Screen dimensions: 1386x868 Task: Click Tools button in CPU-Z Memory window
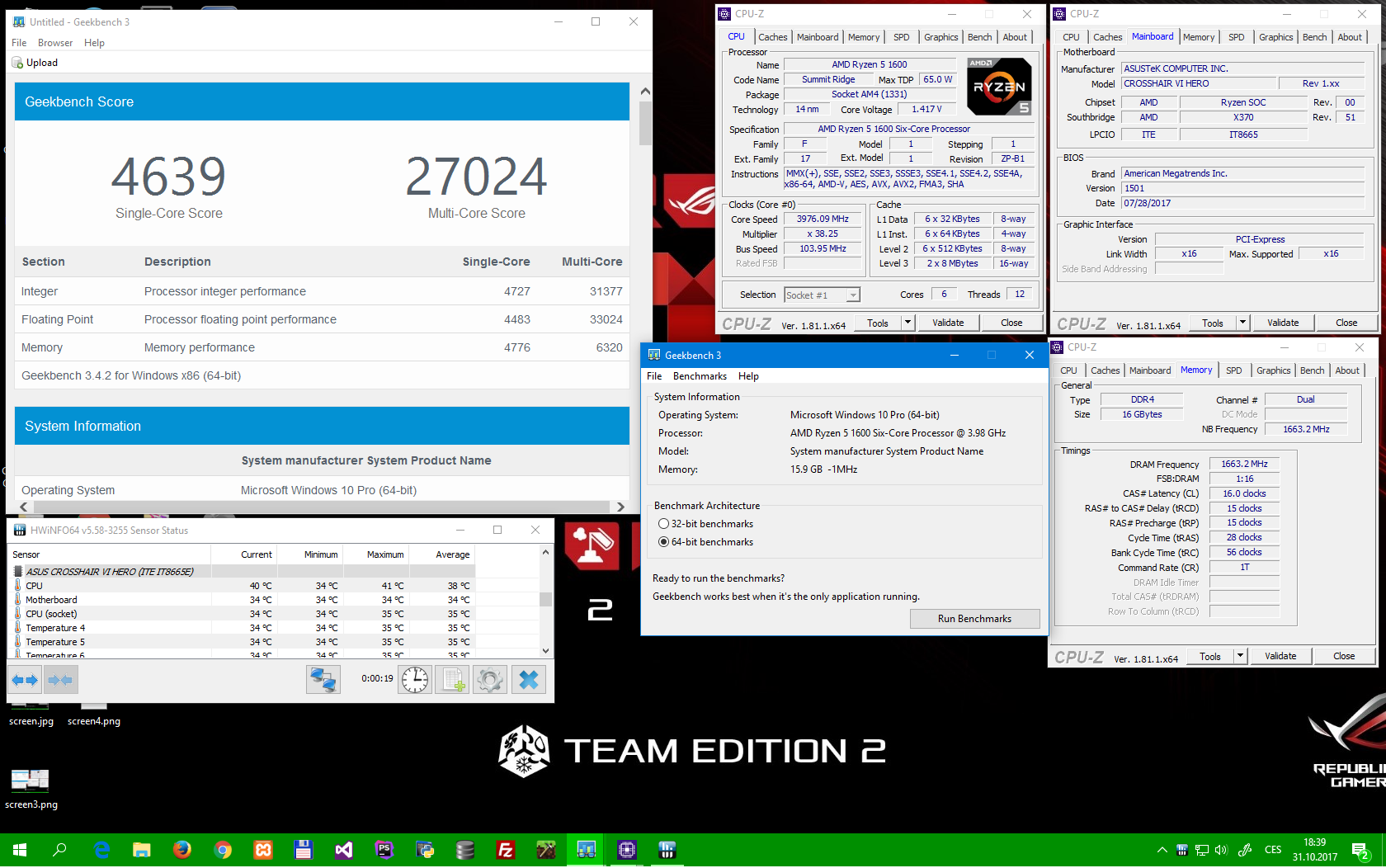[1210, 656]
